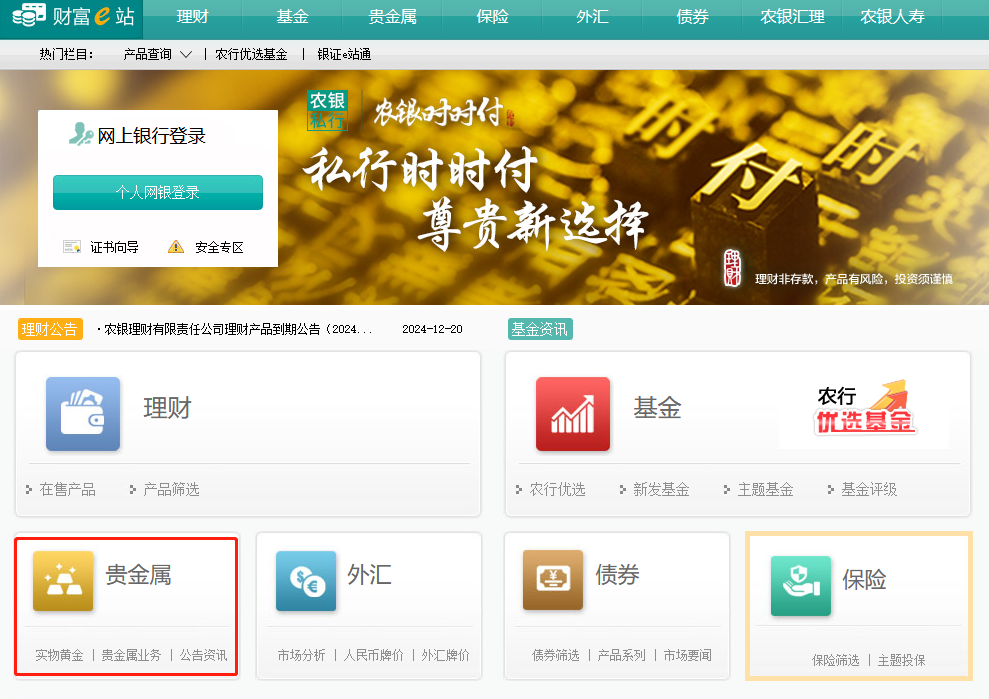Click the 产品查询 hot column label

click(x=148, y=55)
